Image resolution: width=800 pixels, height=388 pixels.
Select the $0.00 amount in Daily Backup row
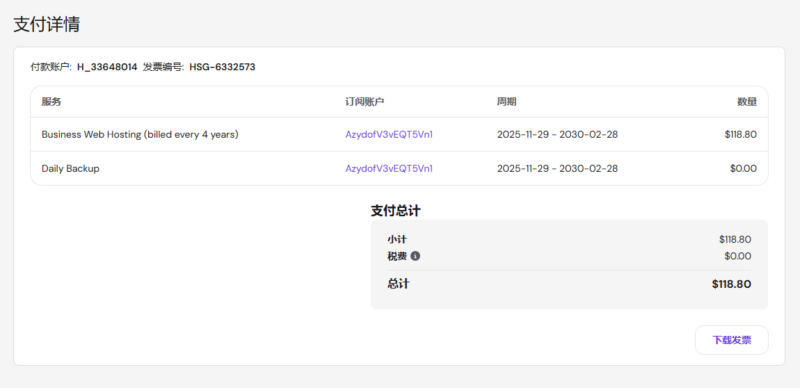coord(743,168)
